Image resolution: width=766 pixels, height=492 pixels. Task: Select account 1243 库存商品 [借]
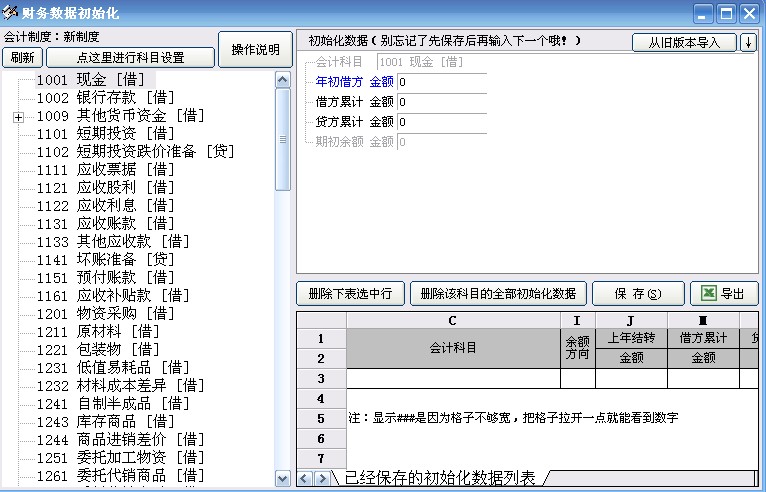[x=106, y=422]
